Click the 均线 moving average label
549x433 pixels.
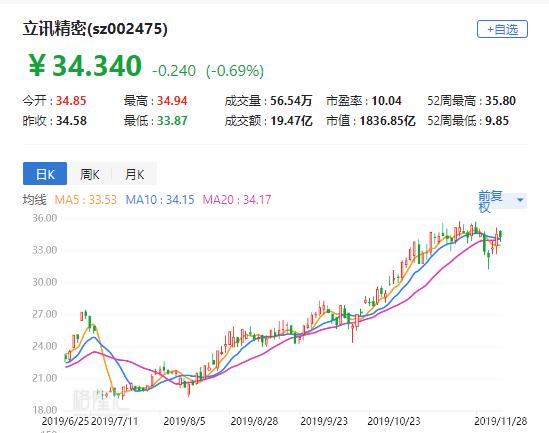(34, 200)
